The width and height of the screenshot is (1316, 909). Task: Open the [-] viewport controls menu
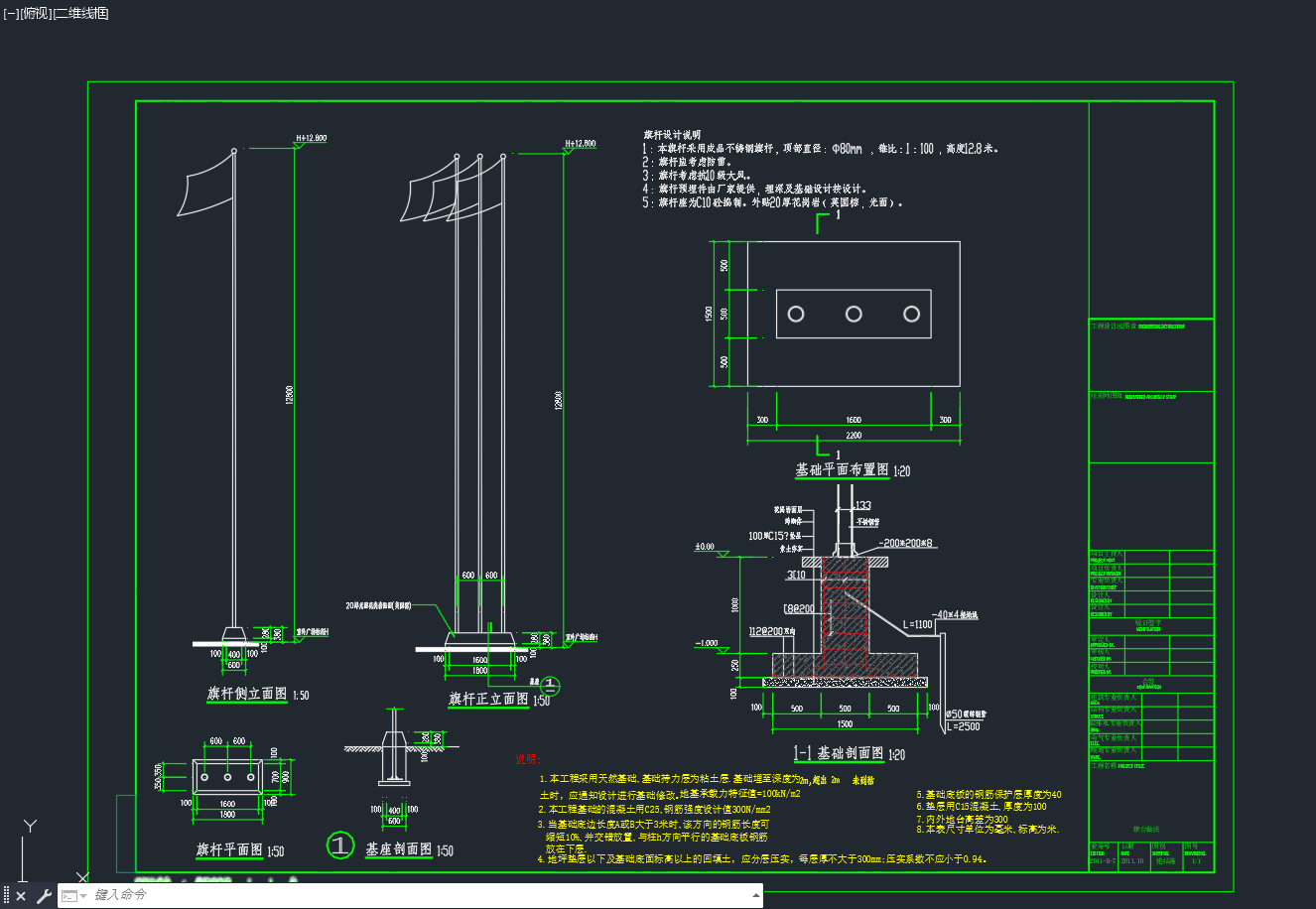11,13
